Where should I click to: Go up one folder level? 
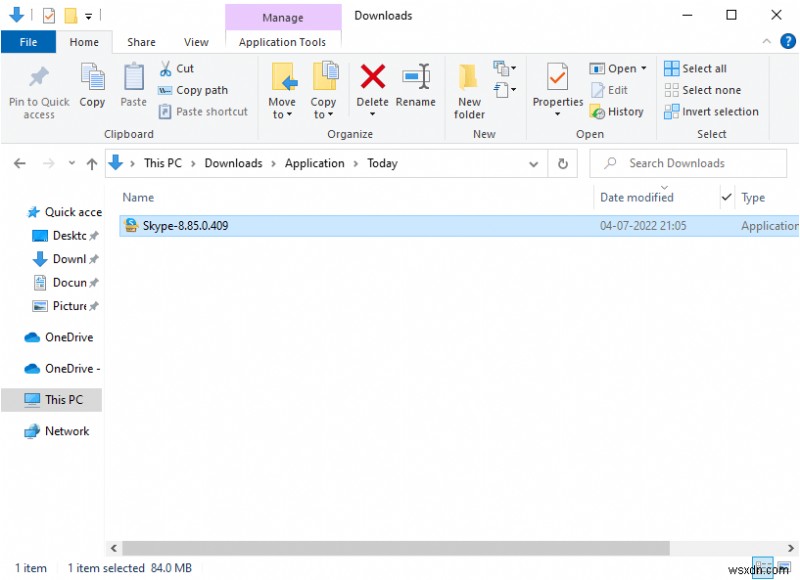coord(92,164)
